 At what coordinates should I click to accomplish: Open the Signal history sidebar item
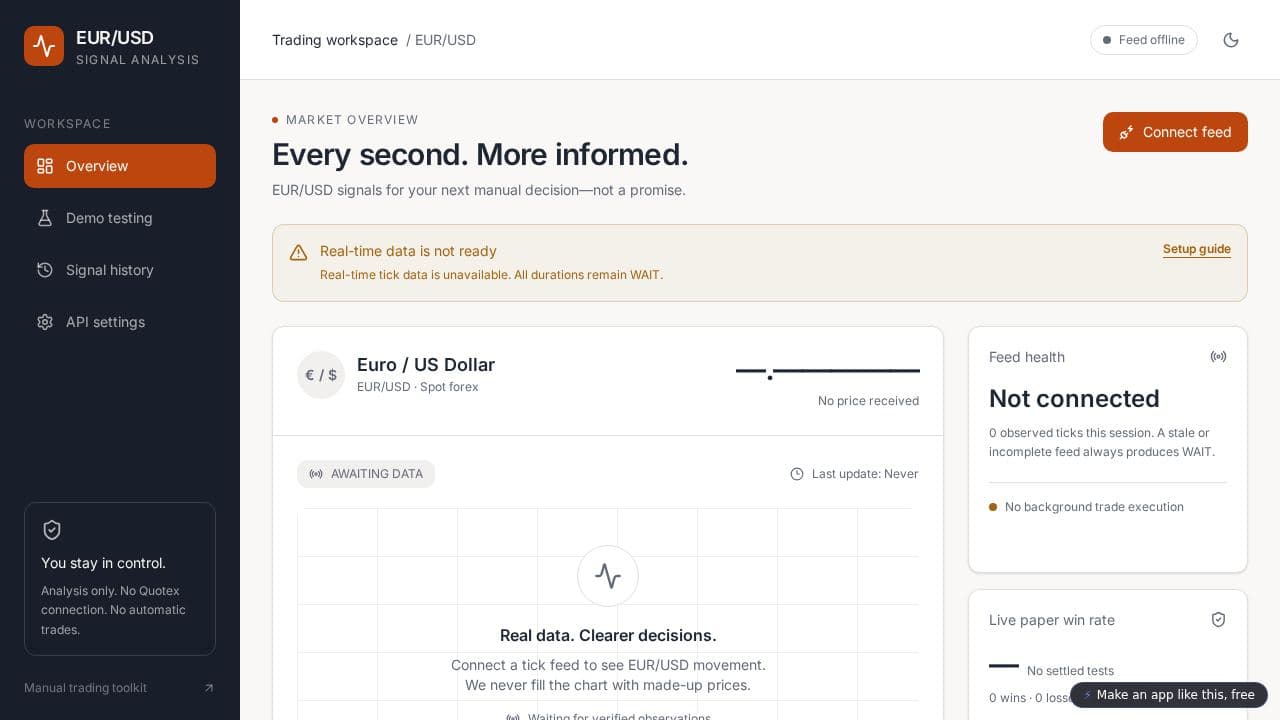(x=120, y=270)
